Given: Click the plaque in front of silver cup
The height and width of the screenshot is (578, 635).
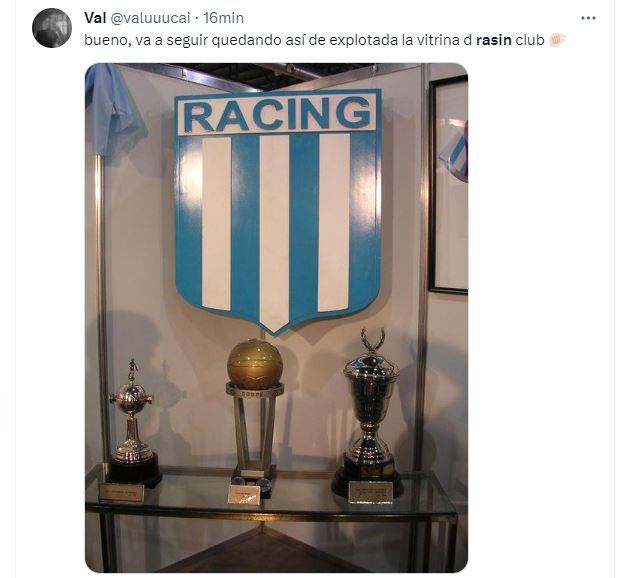Looking at the screenshot, I should coord(371,492).
